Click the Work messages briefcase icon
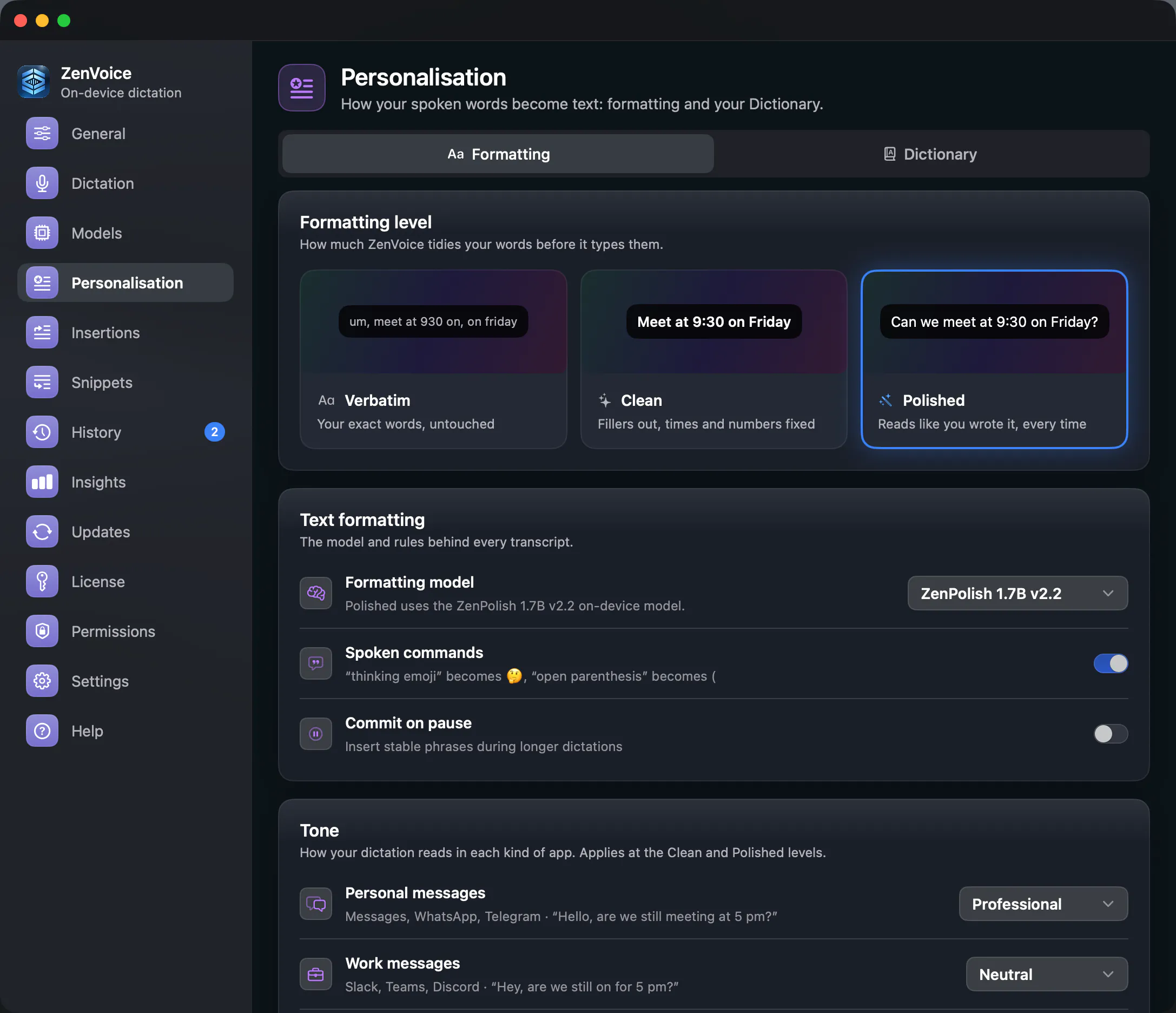1176x1013 pixels. [315, 975]
